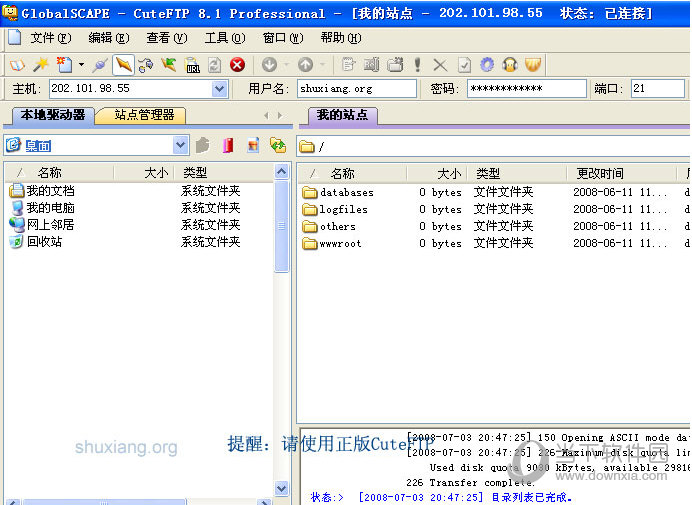Click the Rename toolbar icon
The image size is (692, 505).
[372, 65]
